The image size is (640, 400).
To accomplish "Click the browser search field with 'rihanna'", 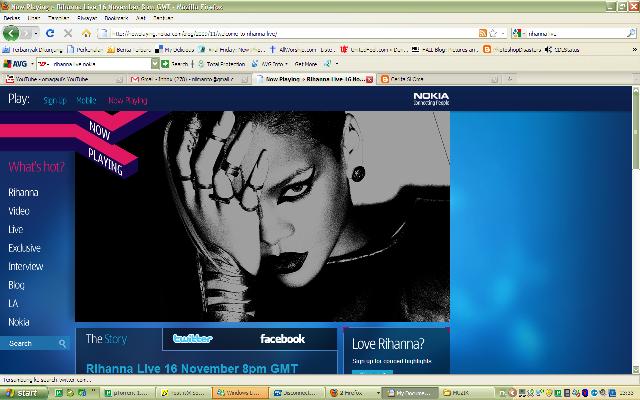I will (x=576, y=33).
